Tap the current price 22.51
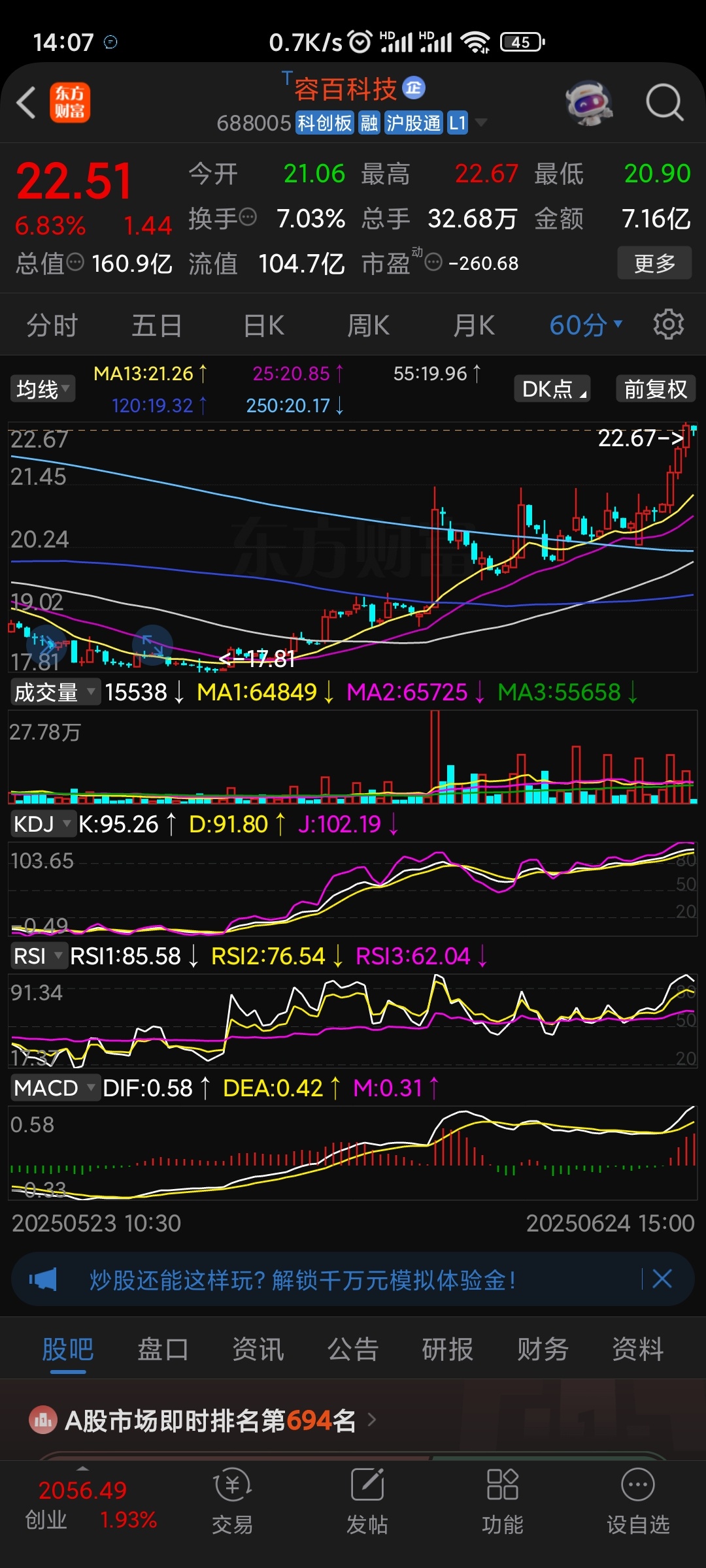Image resolution: width=706 pixels, height=1568 pixels. [74, 180]
